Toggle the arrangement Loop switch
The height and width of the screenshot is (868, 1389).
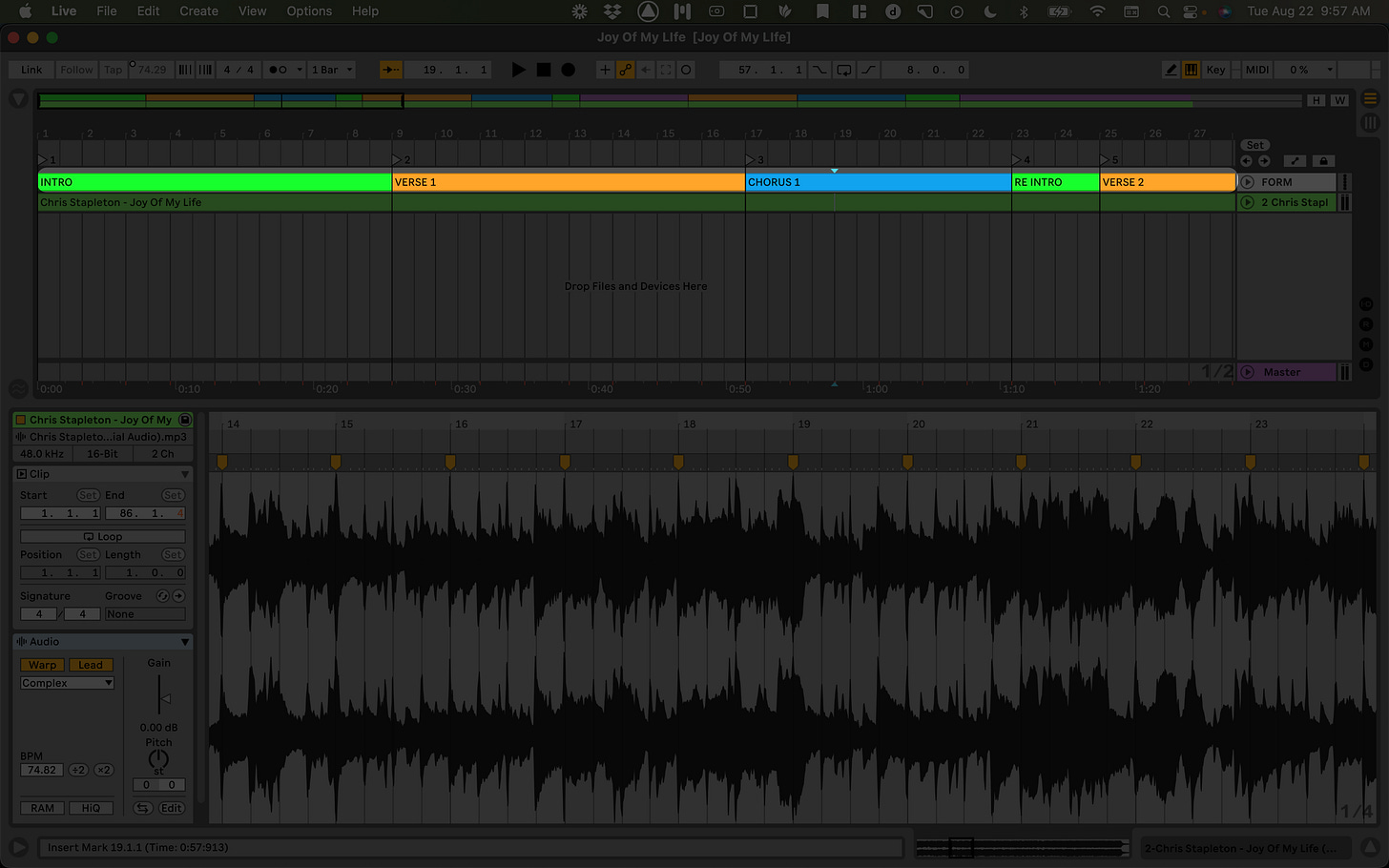[844, 70]
